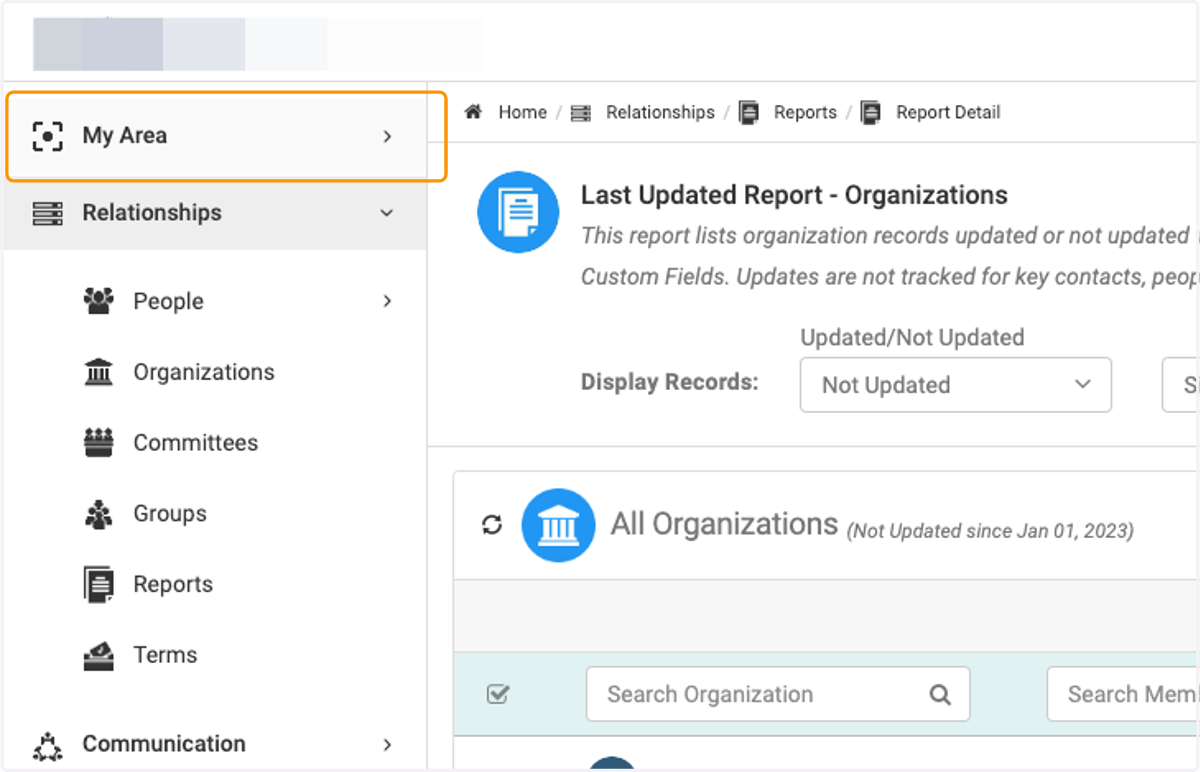1200x772 pixels.
Task: Navigate to Relationships breadcrumb link
Action: click(x=660, y=112)
